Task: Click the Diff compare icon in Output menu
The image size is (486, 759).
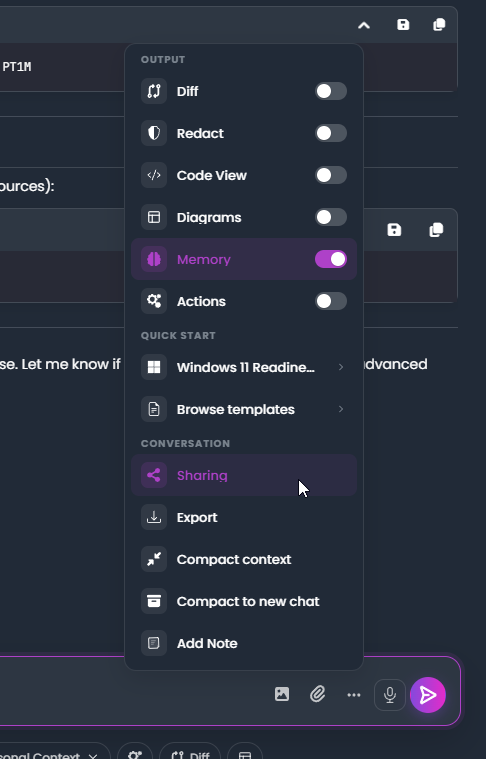Action: coord(154,91)
